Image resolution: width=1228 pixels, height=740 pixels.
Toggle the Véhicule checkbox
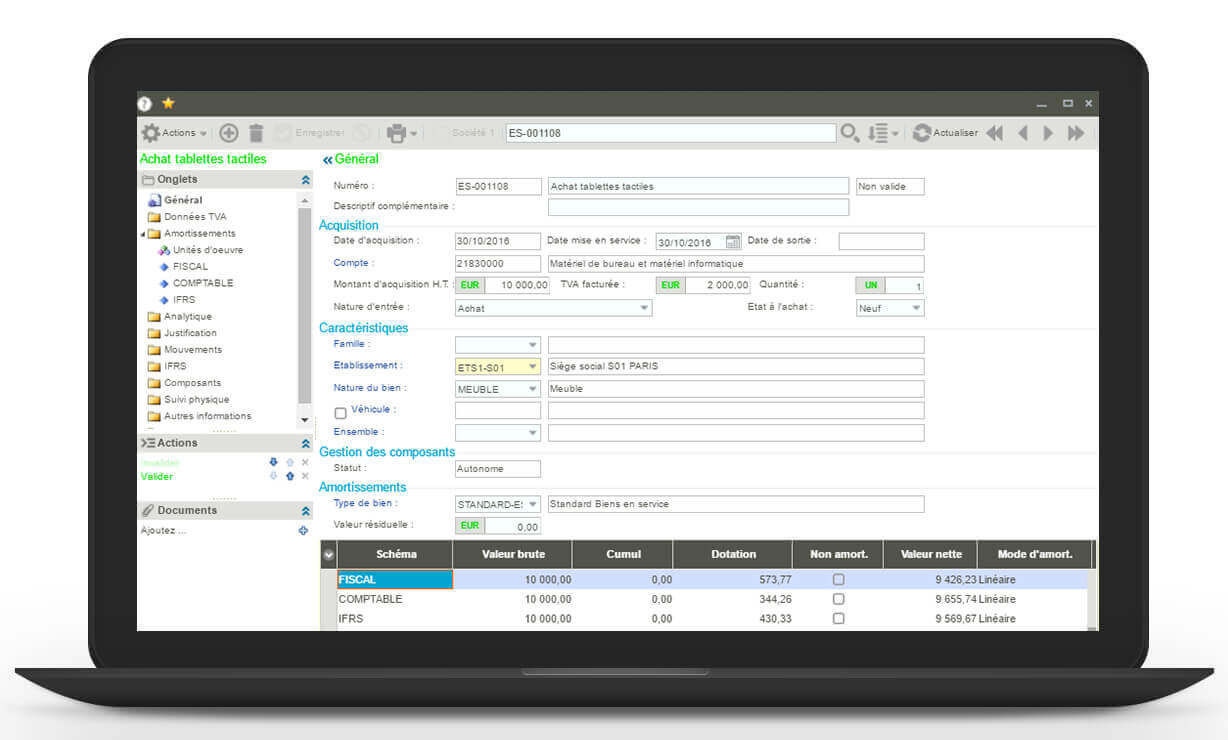[x=340, y=411]
